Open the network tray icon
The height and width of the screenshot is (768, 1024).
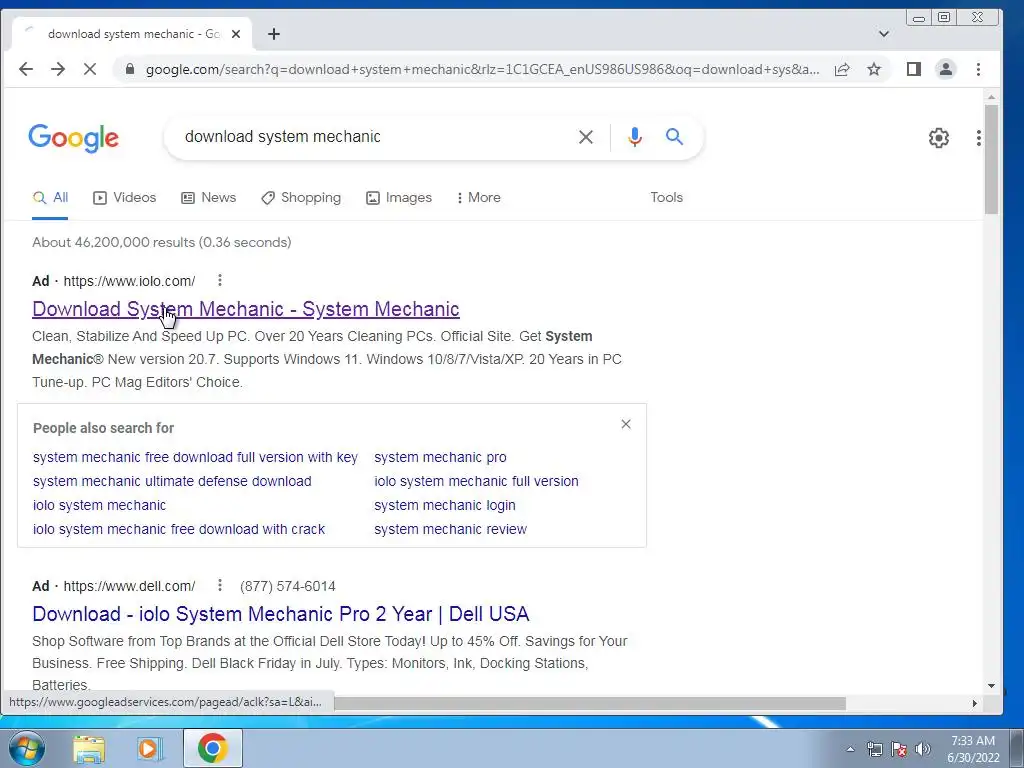click(x=874, y=750)
